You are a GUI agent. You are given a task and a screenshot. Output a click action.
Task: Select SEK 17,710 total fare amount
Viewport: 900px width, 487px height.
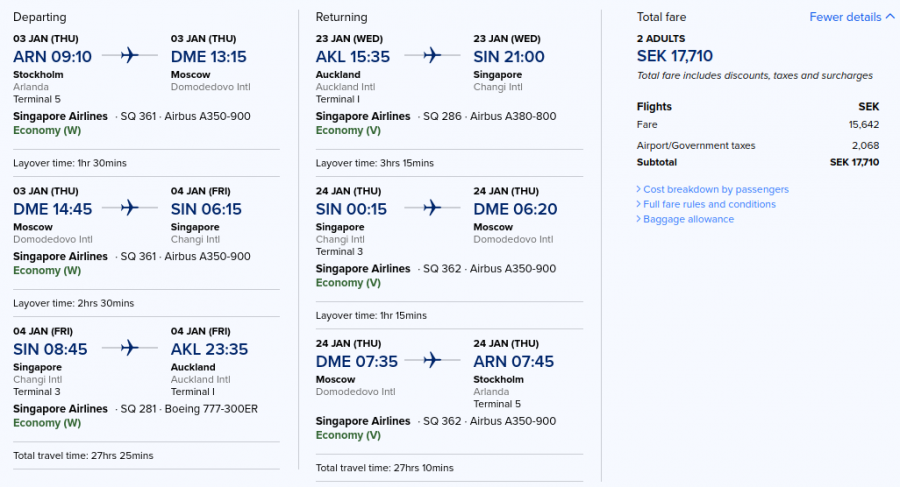(675, 56)
